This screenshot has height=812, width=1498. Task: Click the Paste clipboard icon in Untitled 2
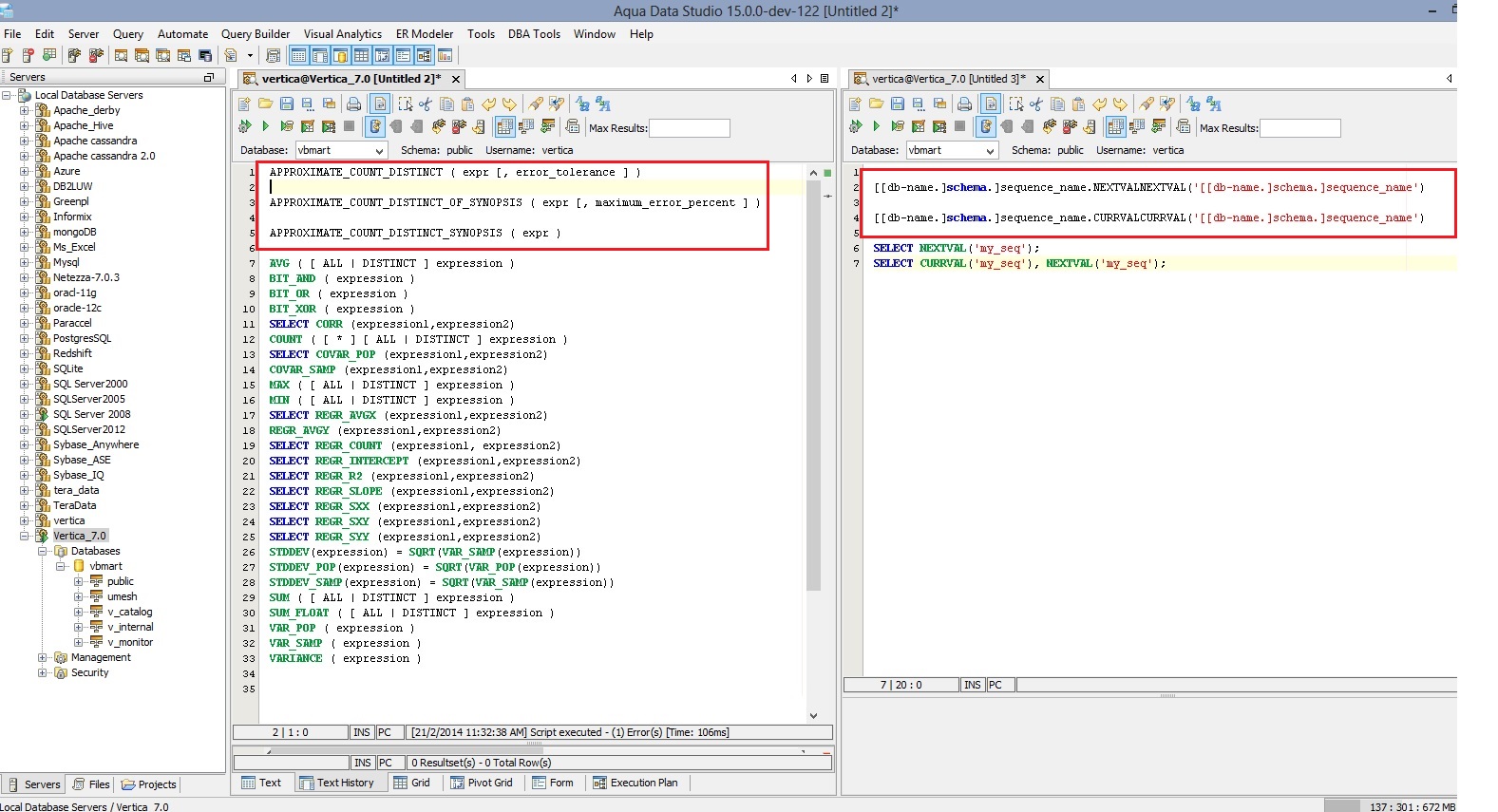click(x=467, y=104)
